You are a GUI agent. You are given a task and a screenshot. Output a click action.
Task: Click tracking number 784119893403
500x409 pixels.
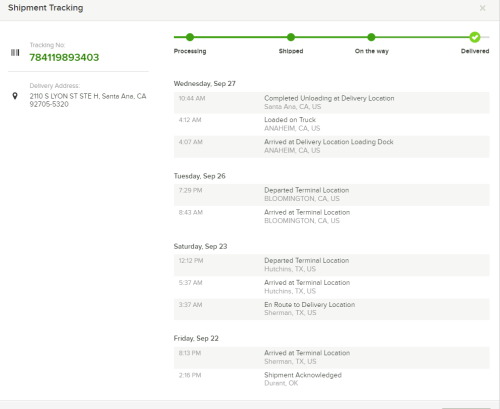coord(64,57)
